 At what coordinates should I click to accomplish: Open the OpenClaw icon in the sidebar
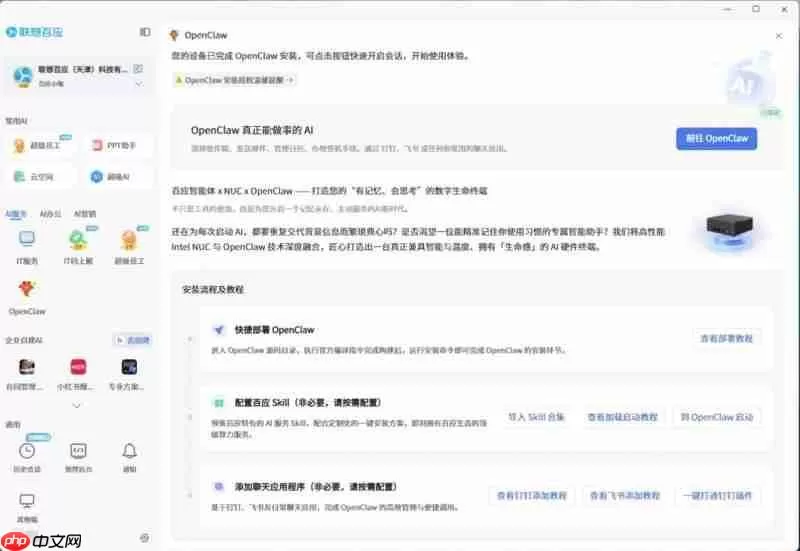click(x=27, y=289)
